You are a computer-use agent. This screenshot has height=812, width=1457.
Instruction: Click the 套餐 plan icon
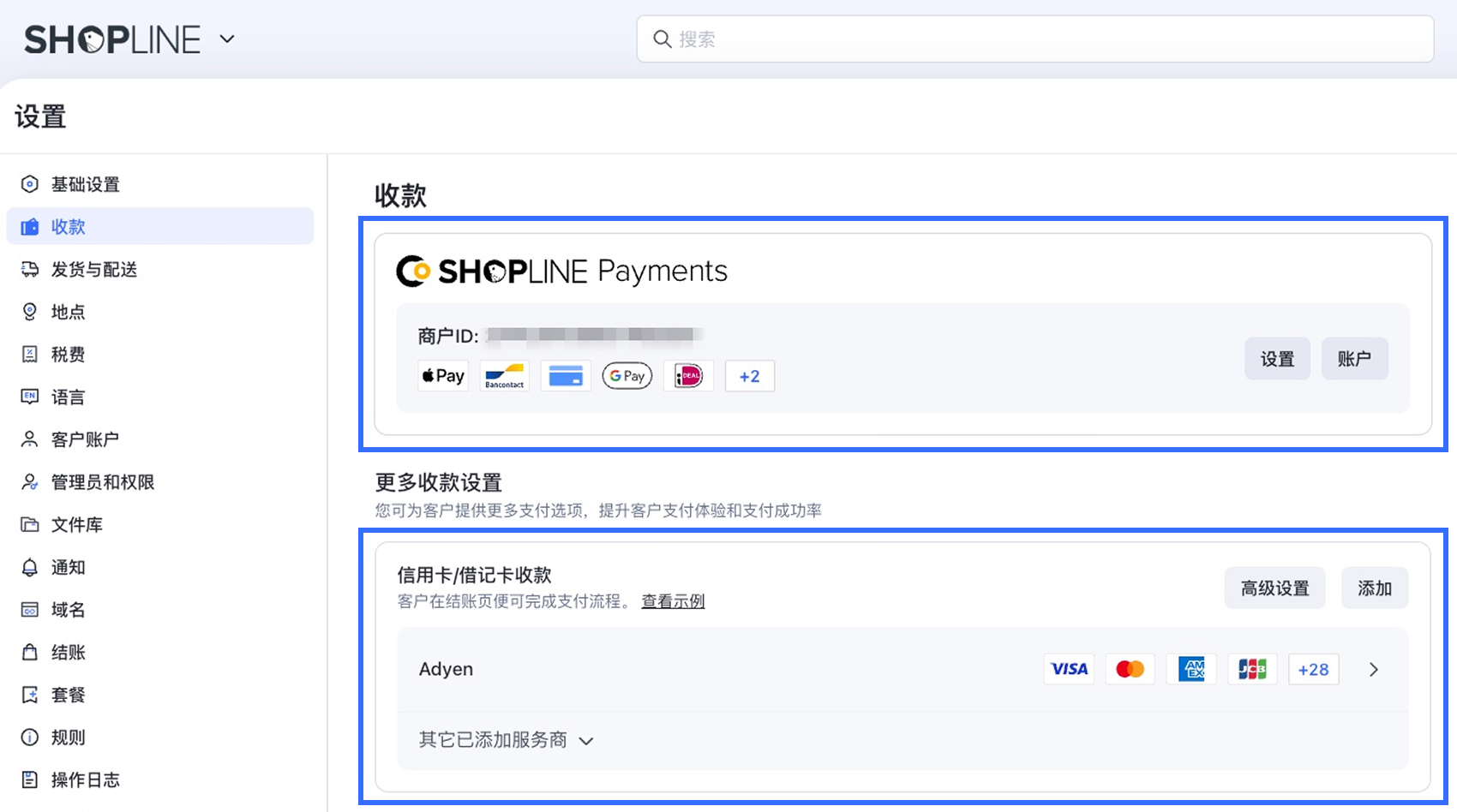click(x=30, y=695)
